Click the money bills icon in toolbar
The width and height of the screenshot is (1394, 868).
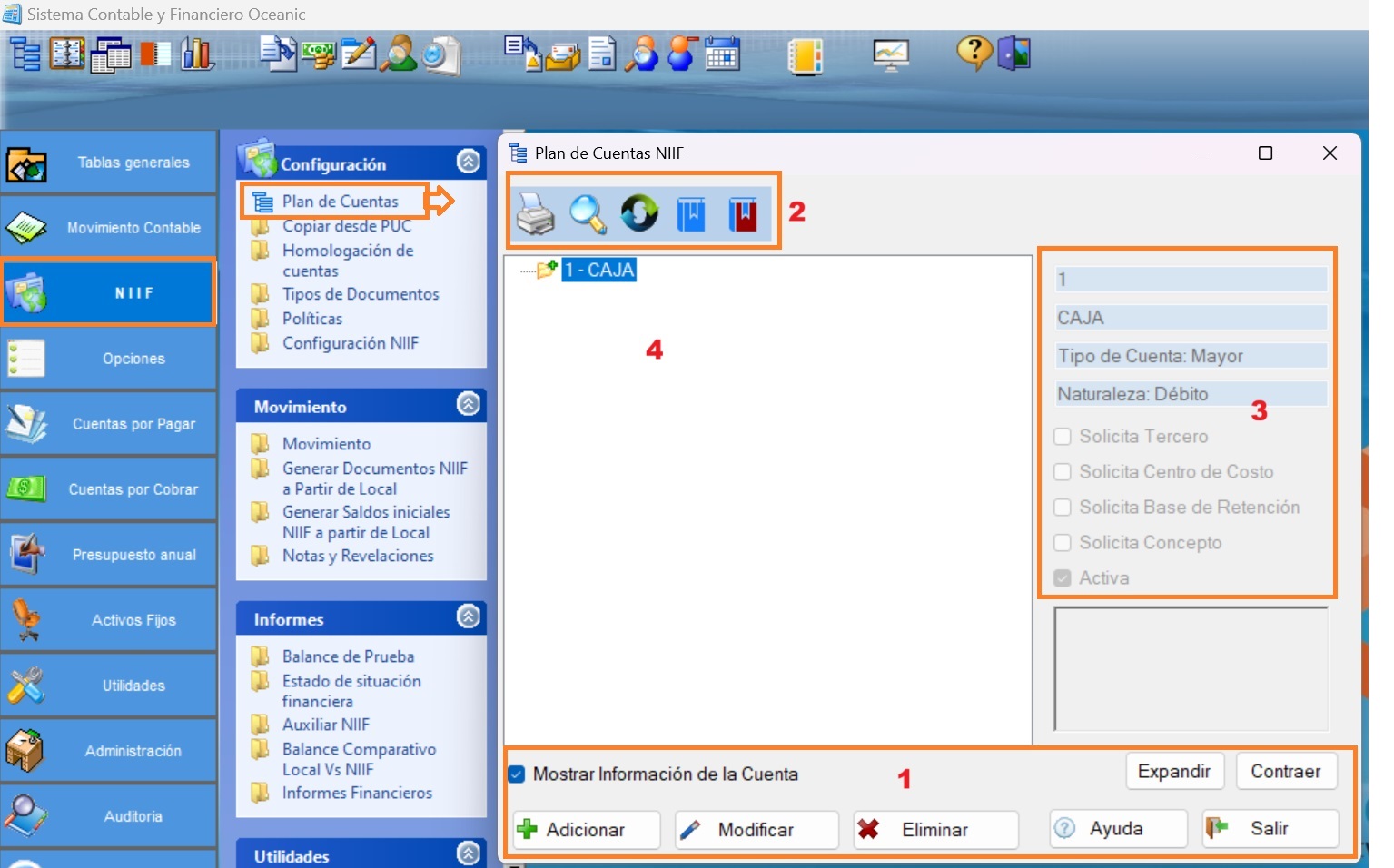[x=318, y=54]
